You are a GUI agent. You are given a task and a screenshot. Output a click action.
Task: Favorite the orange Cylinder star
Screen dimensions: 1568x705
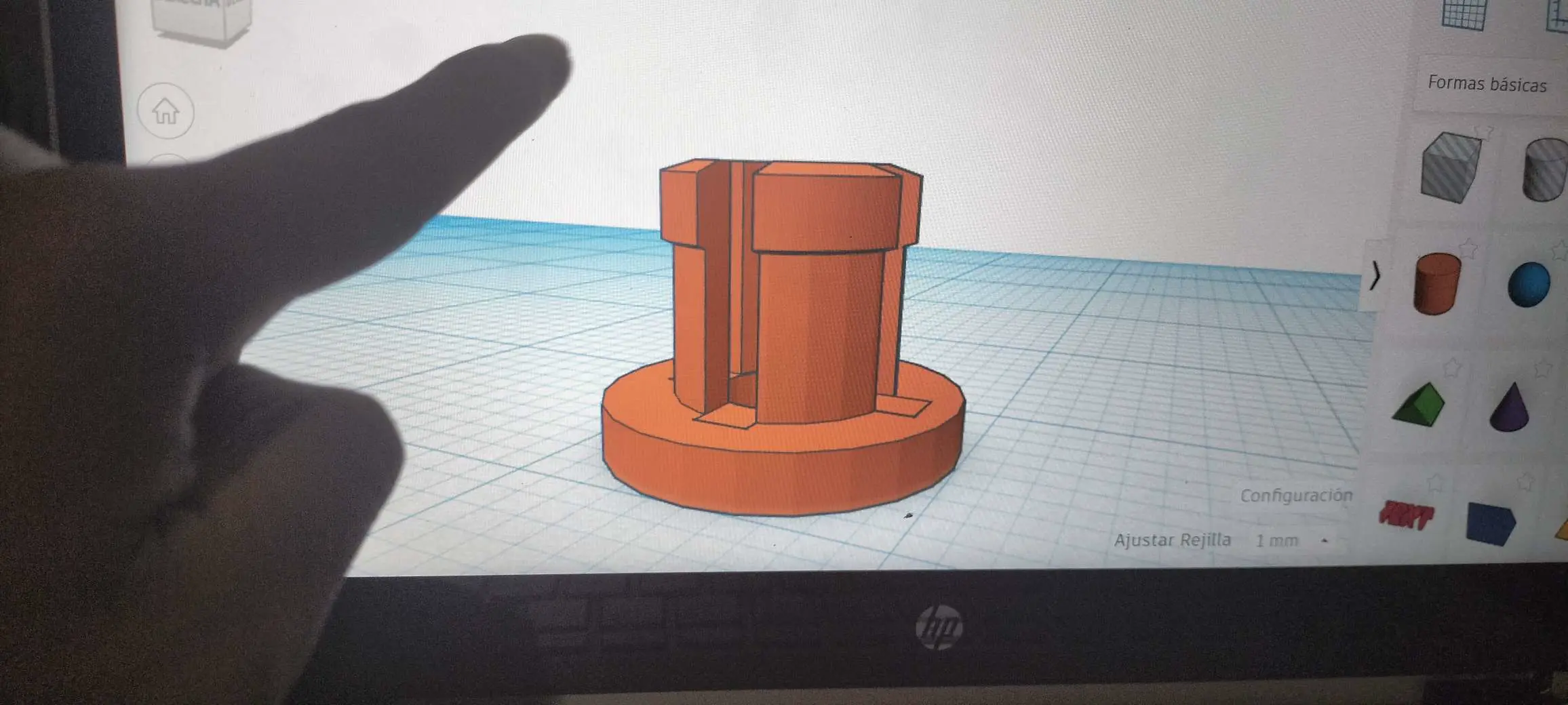click(x=1468, y=249)
